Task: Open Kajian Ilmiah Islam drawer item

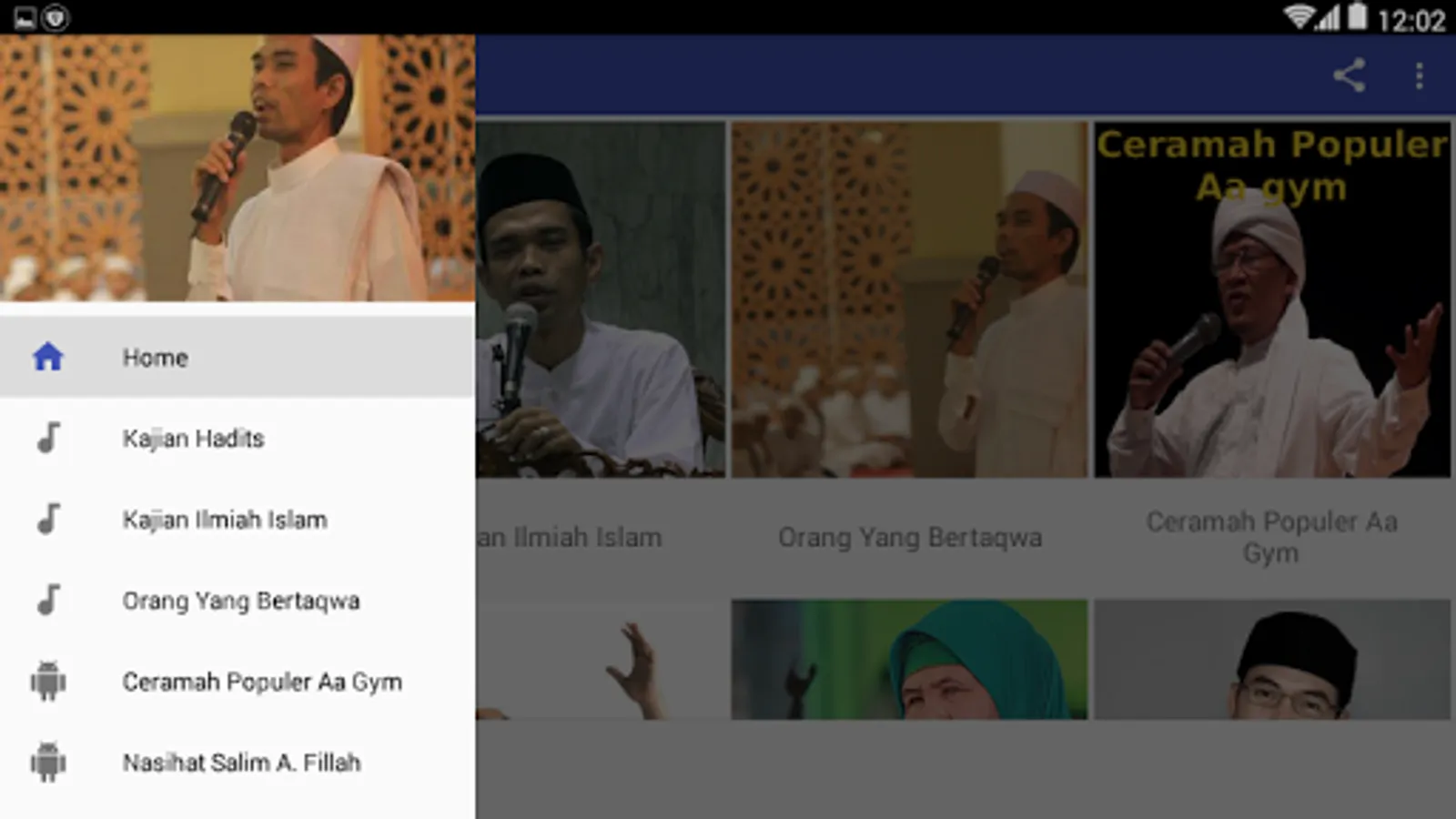Action: click(x=238, y=519)
